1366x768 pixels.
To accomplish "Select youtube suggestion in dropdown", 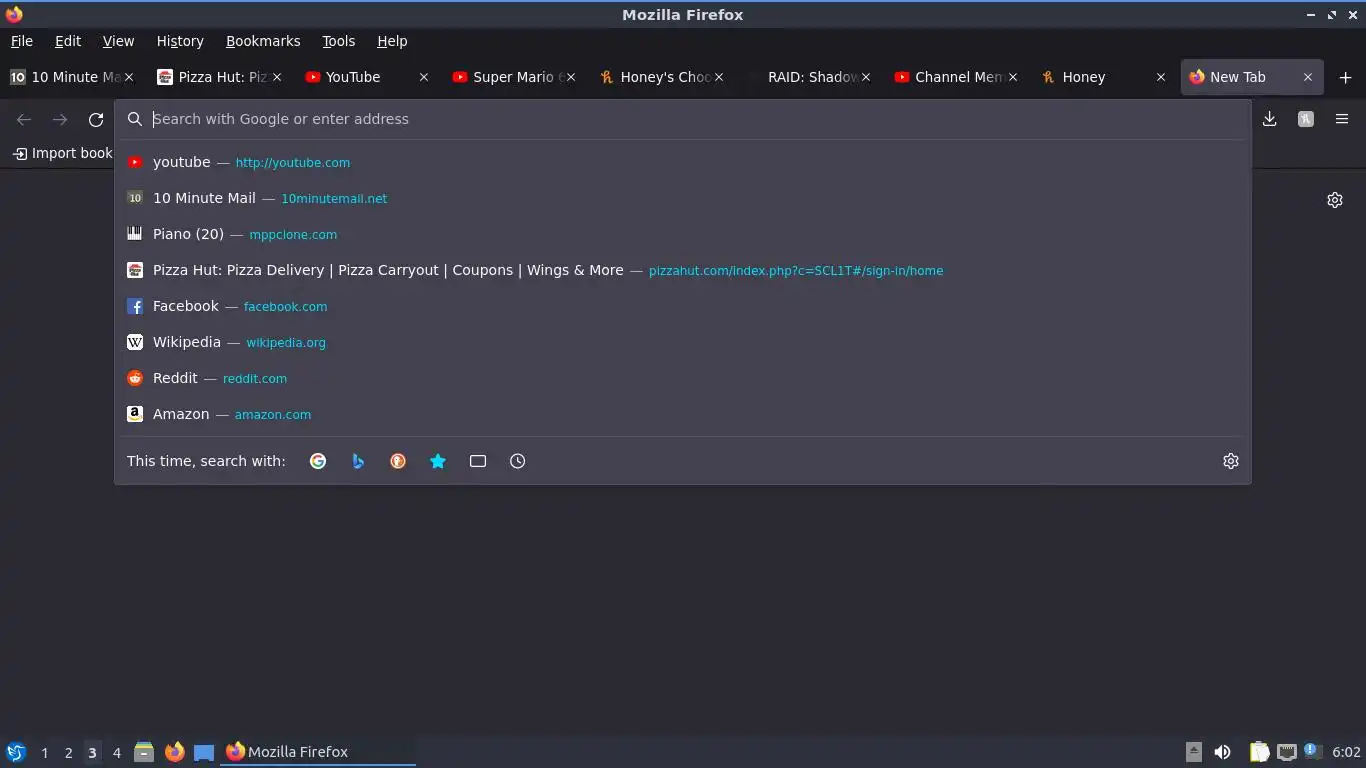I will tap(682, 162).
